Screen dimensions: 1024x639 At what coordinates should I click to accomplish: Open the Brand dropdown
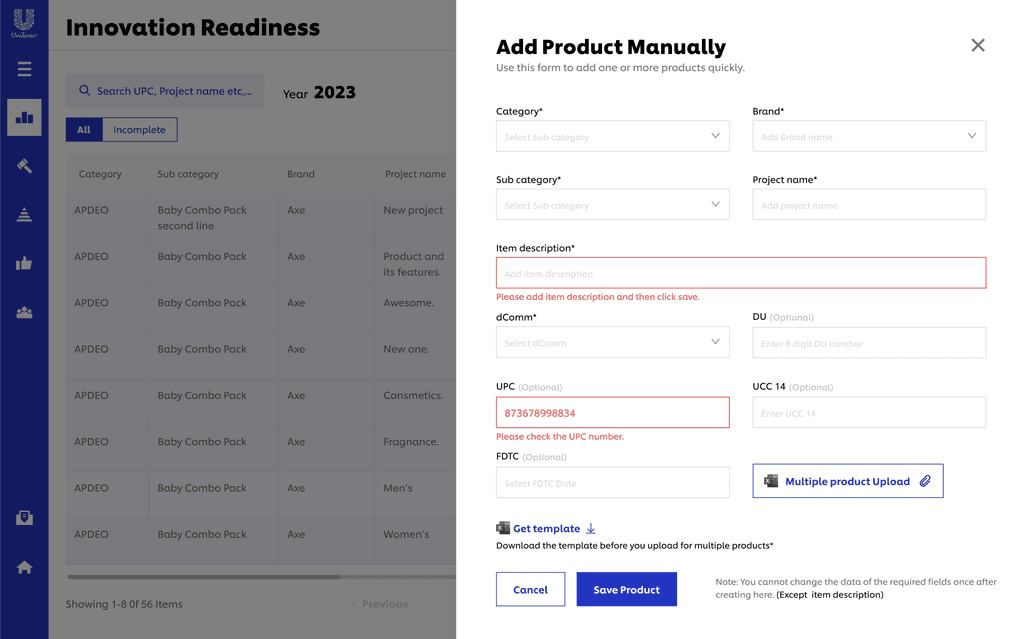(869, 137)
